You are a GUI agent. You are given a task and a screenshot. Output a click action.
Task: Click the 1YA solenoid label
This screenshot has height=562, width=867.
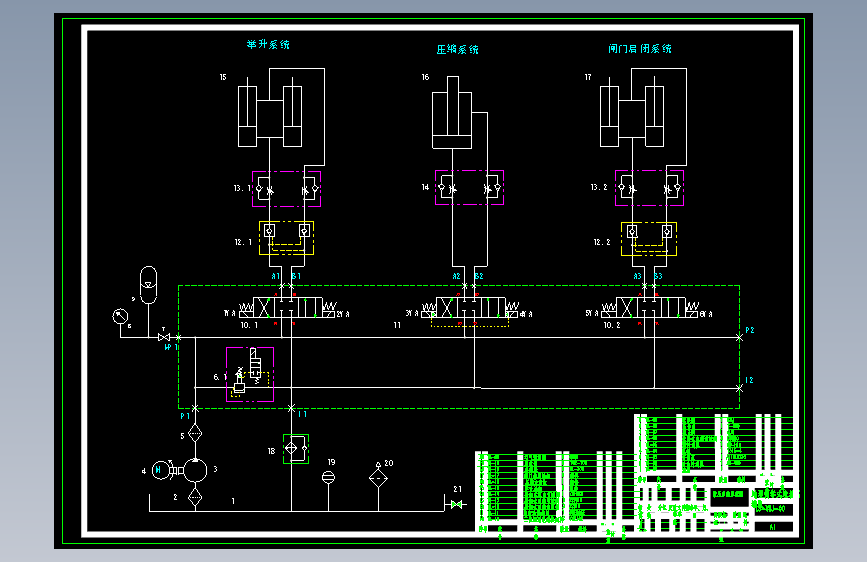229,313
